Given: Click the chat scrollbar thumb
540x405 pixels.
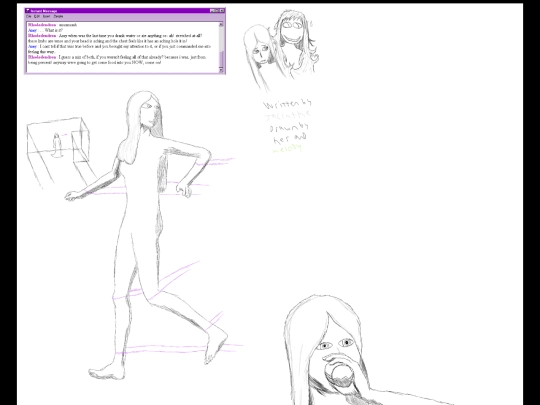Looking at the screenshot, I should [x=221, y=60].
